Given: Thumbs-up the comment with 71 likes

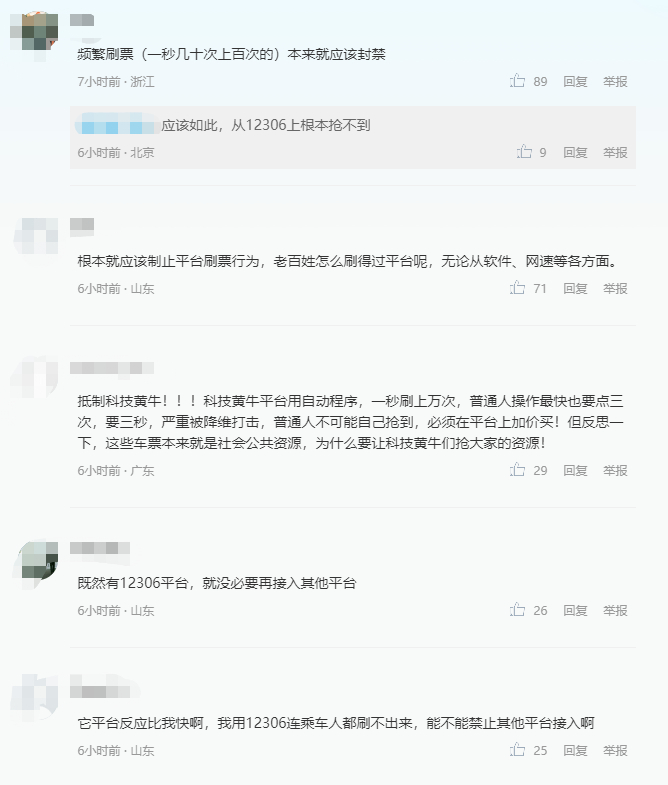Looking at the screenshot, I should point(518,288).
